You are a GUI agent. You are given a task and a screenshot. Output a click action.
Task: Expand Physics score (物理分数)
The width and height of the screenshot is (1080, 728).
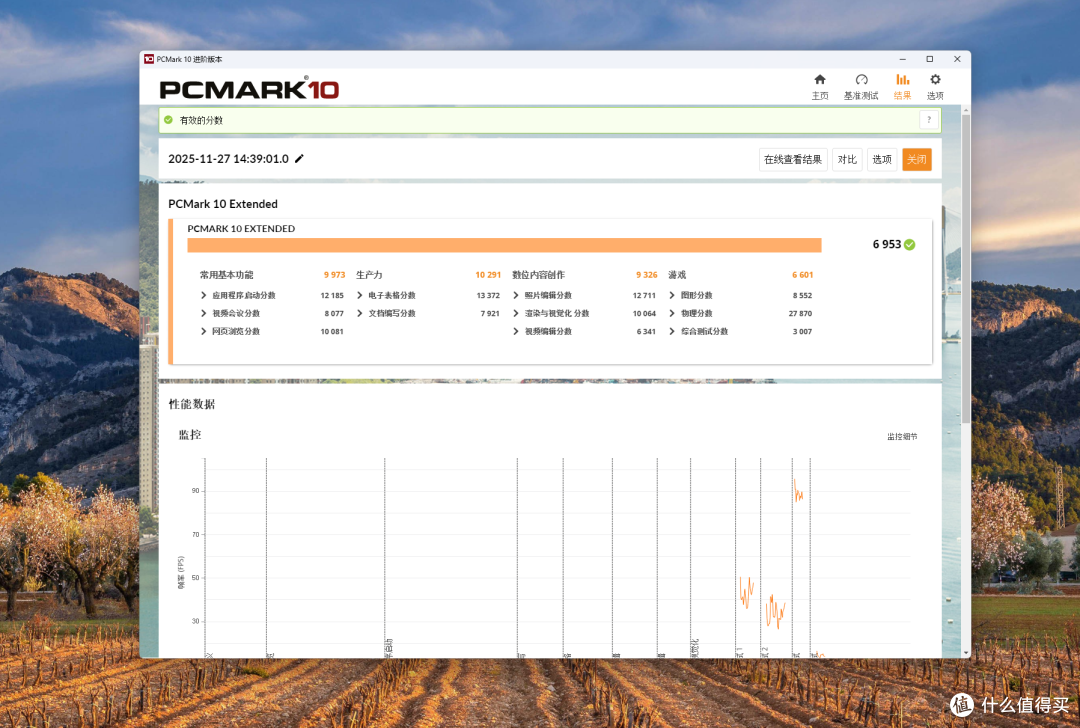coord(672,313)
